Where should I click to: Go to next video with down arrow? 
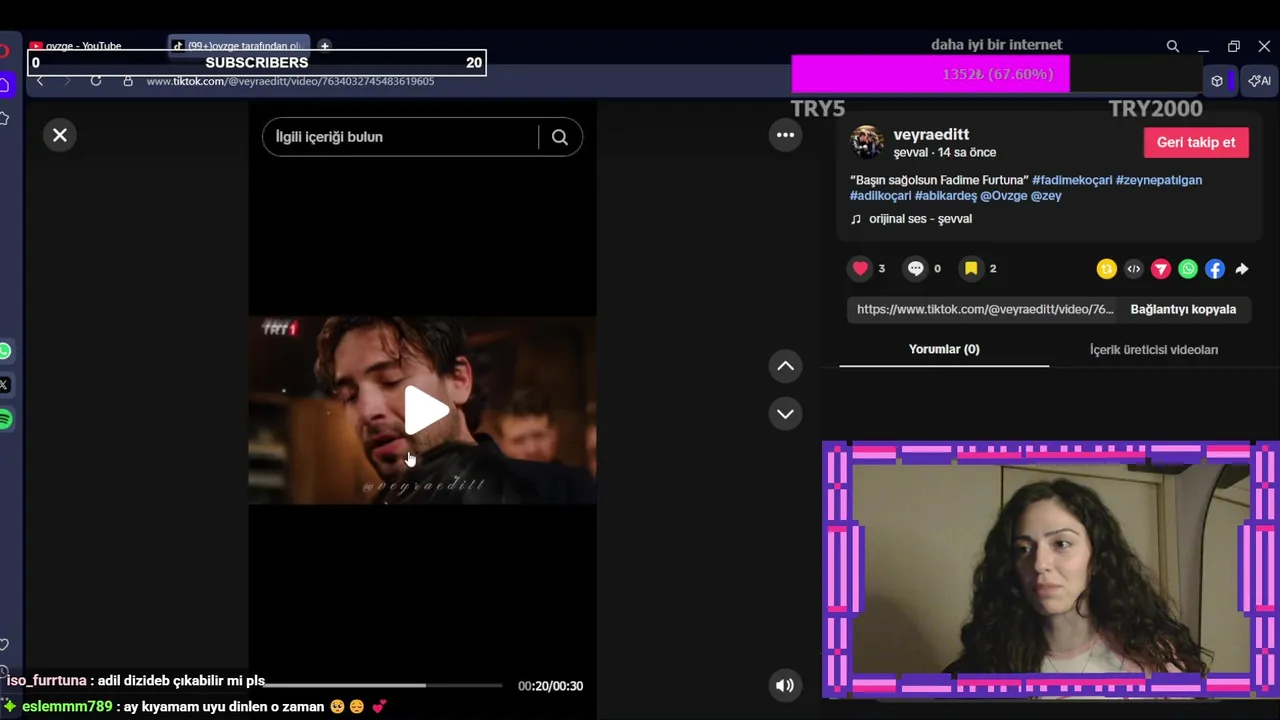point(785,413)
